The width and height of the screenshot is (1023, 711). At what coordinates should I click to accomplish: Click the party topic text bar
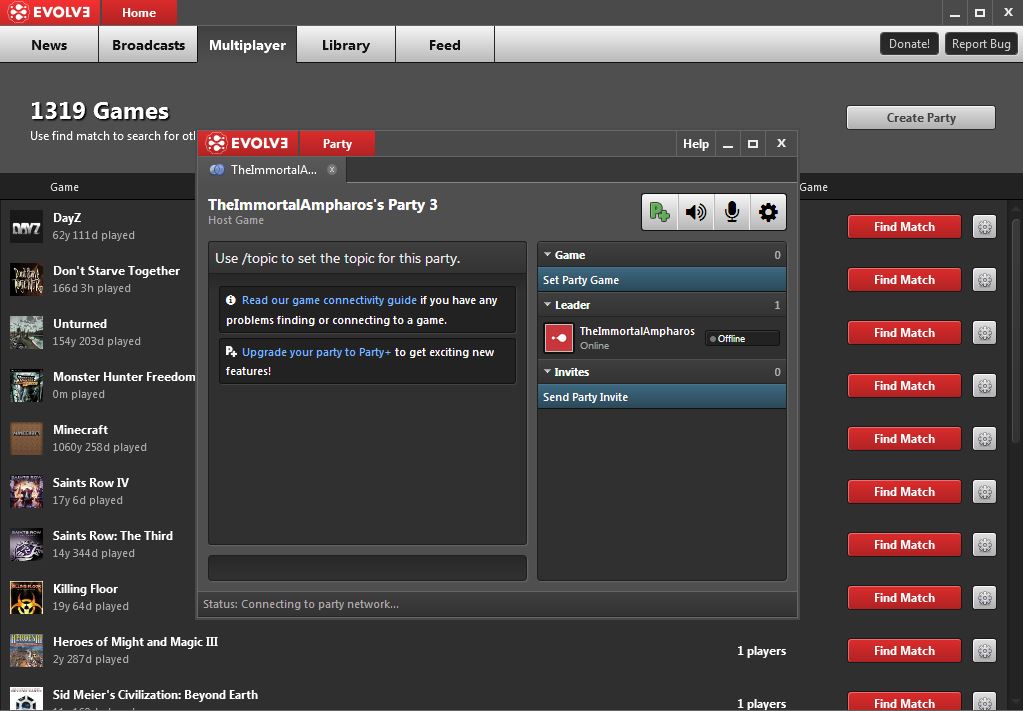coord(367,258)
